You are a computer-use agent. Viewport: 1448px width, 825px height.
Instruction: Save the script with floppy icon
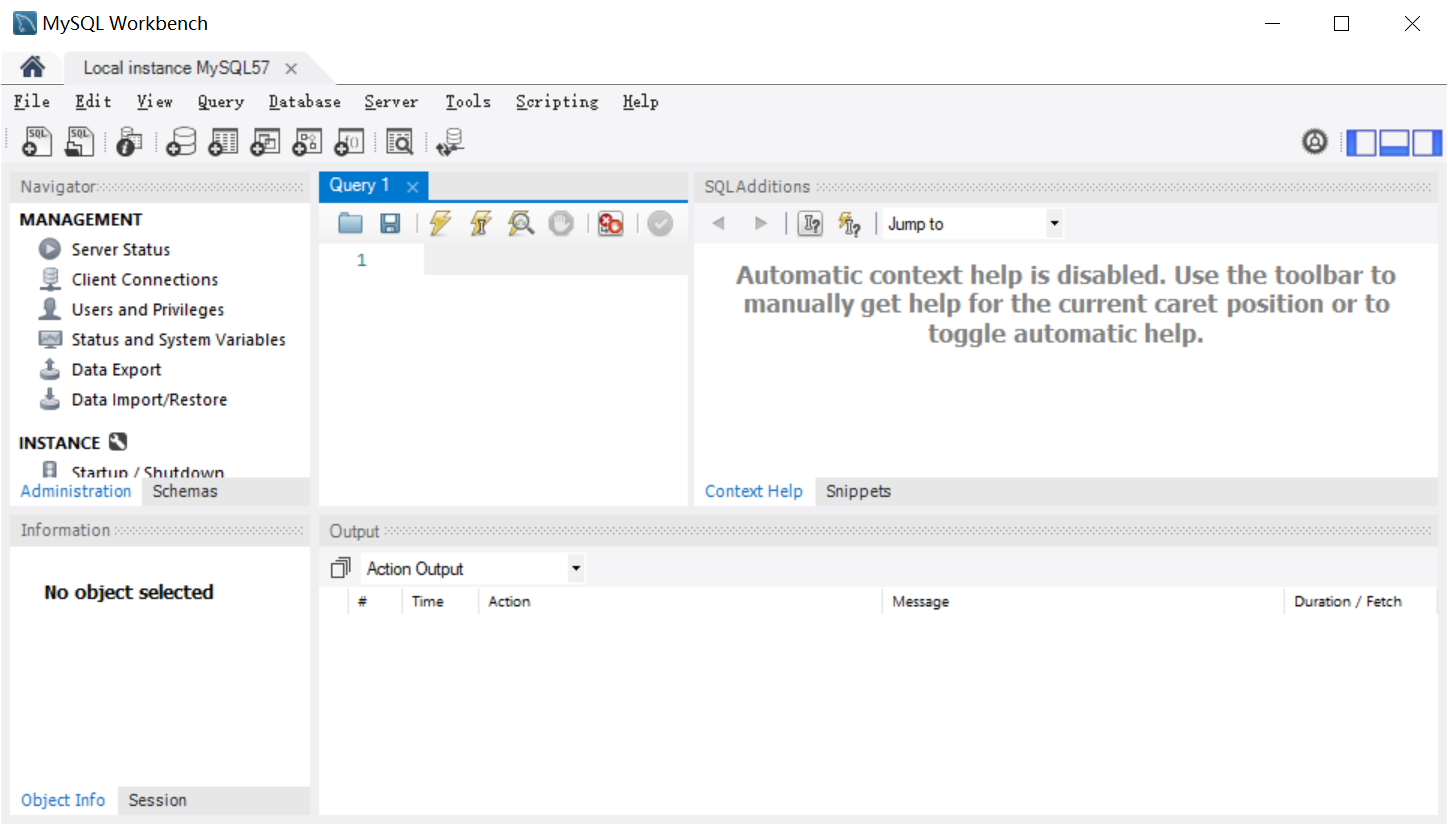(390, 224)
